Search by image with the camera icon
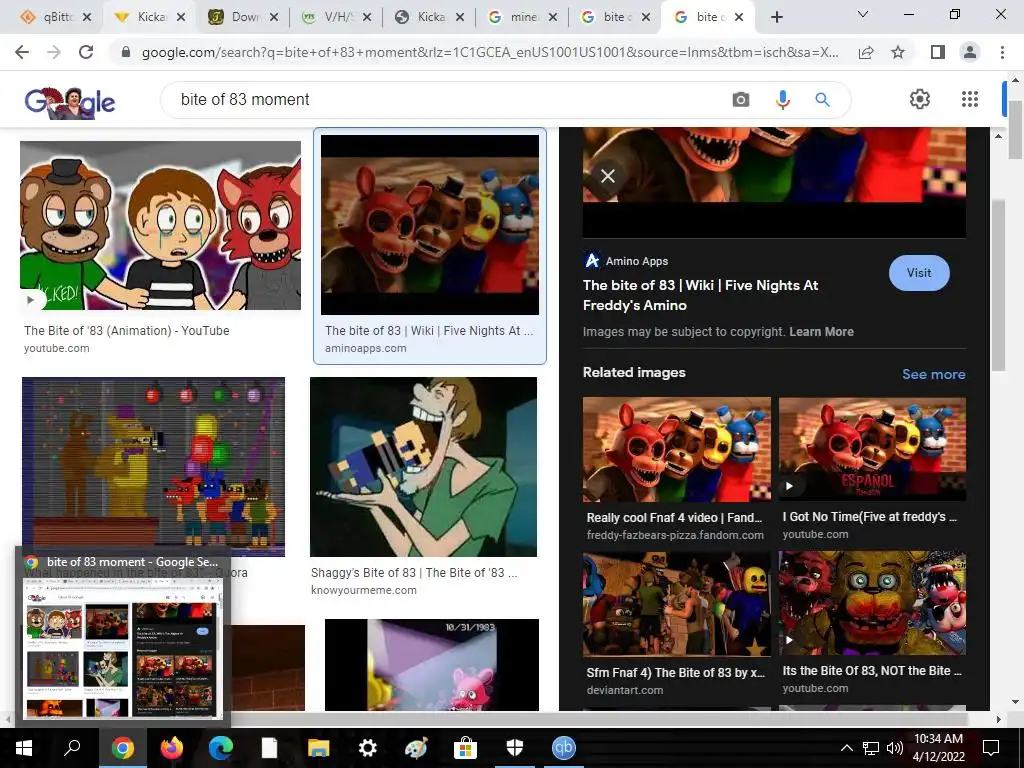Image resolution: width=1024 pixels, height=768 pixels. [x=741, y=99]
